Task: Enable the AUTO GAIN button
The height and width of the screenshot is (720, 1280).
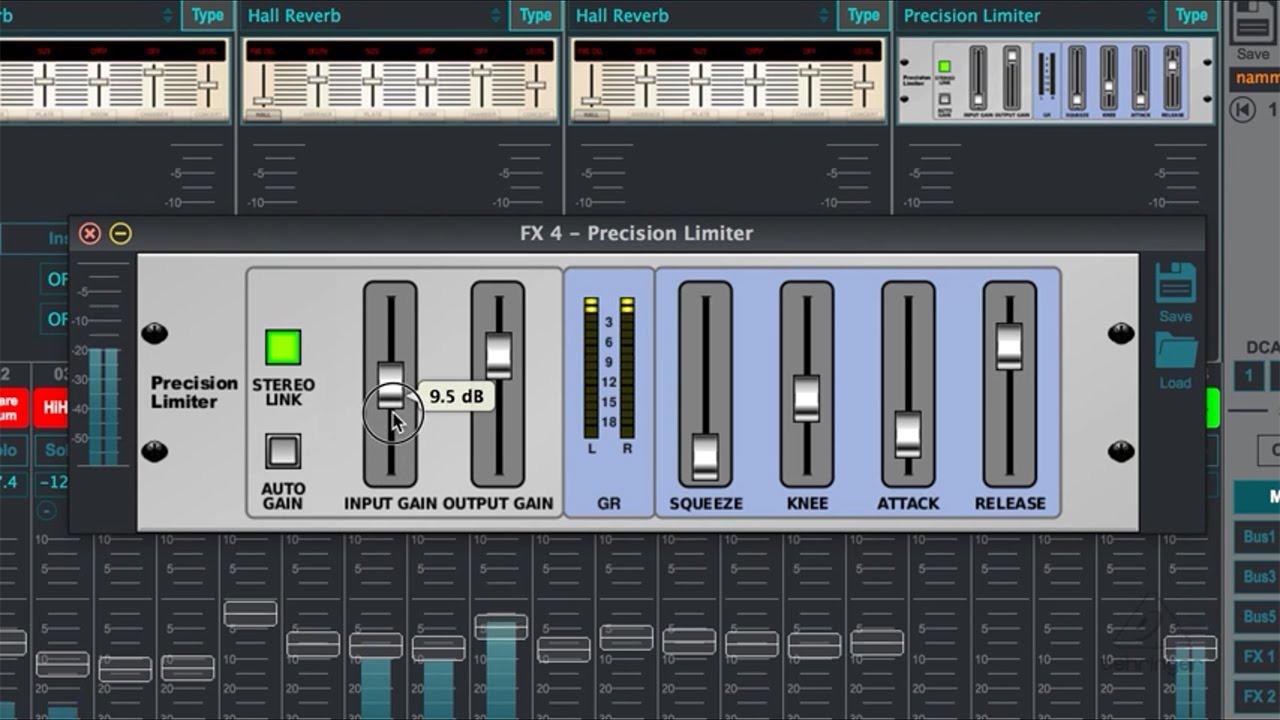Action: pyautogui.click(x=283, y=451)
